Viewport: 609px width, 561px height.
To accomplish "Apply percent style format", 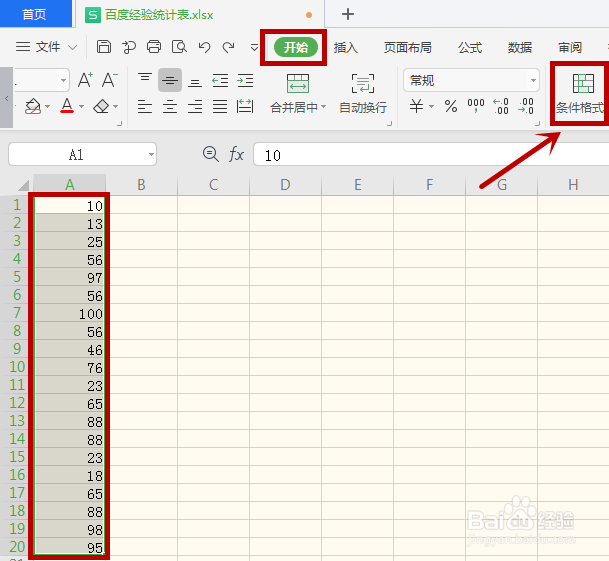I will [451, 106].
